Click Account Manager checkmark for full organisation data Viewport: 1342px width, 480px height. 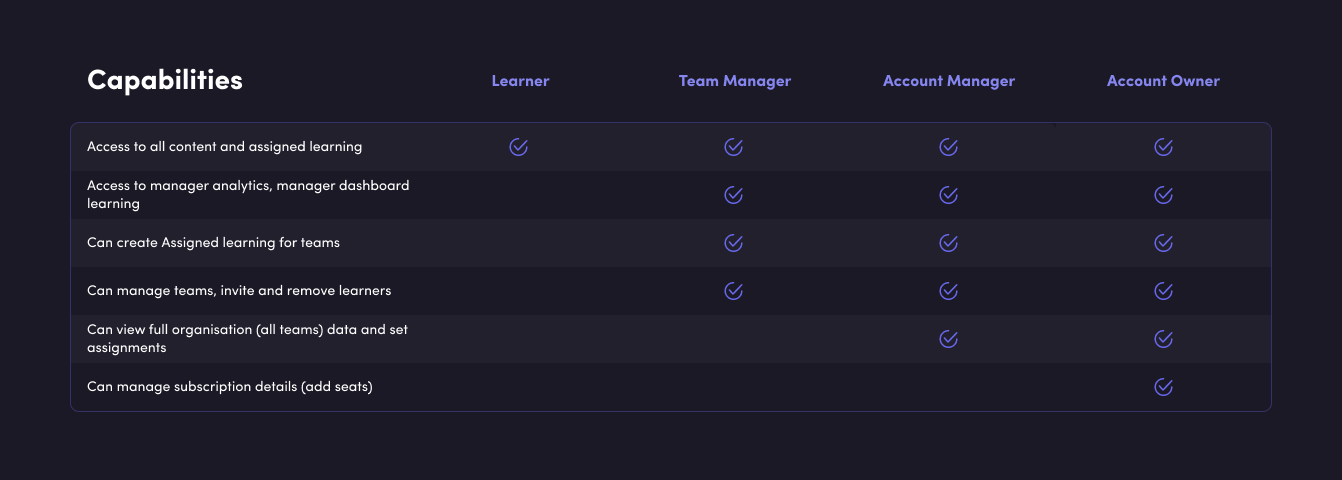(x=948, y=339)
